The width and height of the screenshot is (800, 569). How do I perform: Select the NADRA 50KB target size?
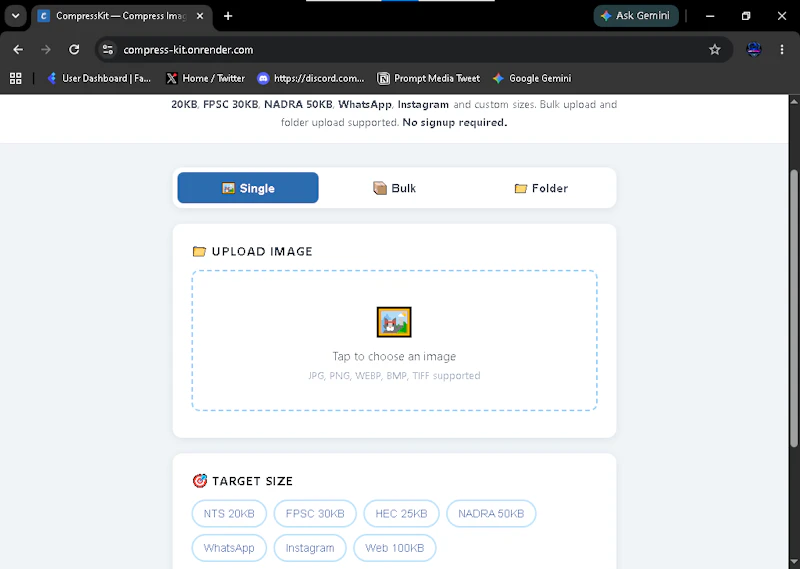pos(491,513)
